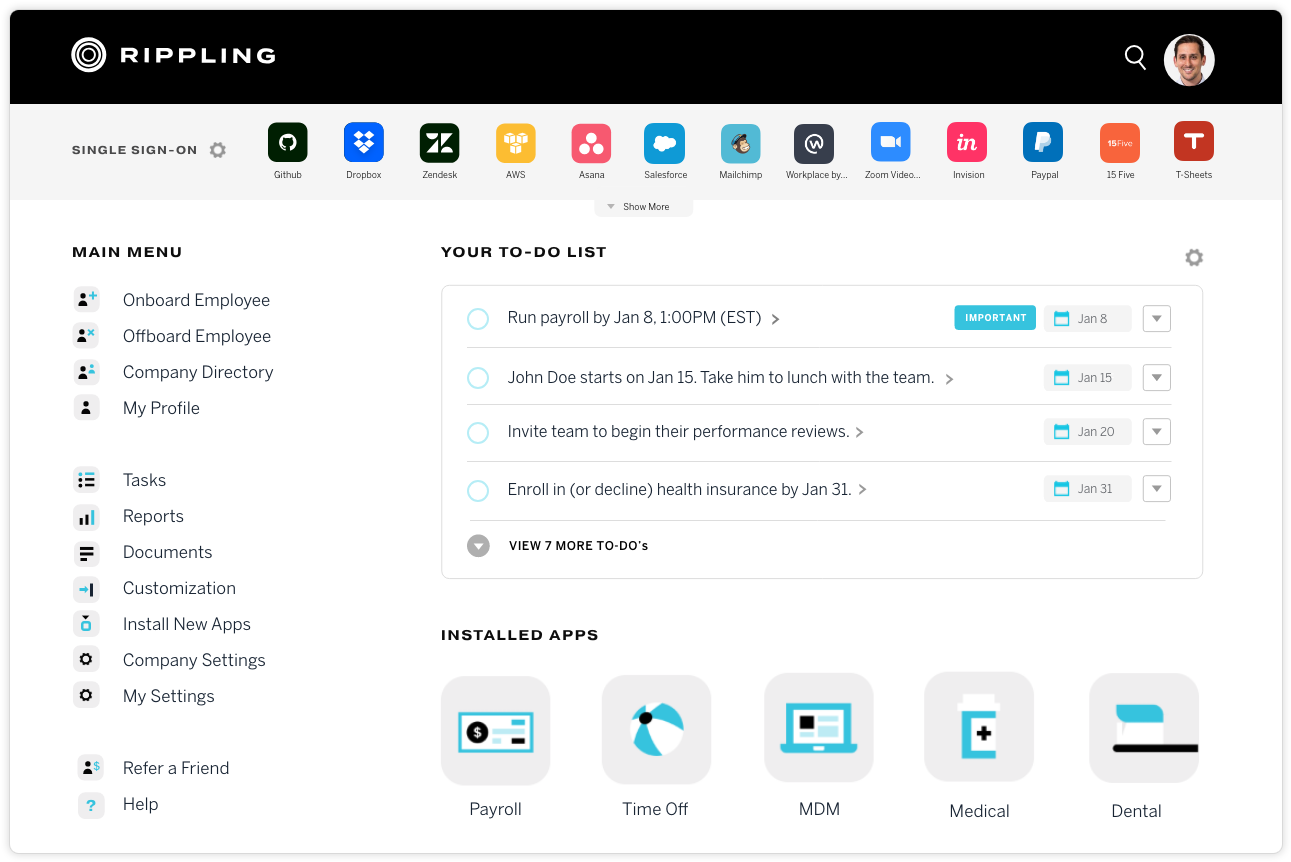The width and height of the screenshot is (1291, 862).
Task: Open the Time Off installed app
Action: (x=656, y=730)
